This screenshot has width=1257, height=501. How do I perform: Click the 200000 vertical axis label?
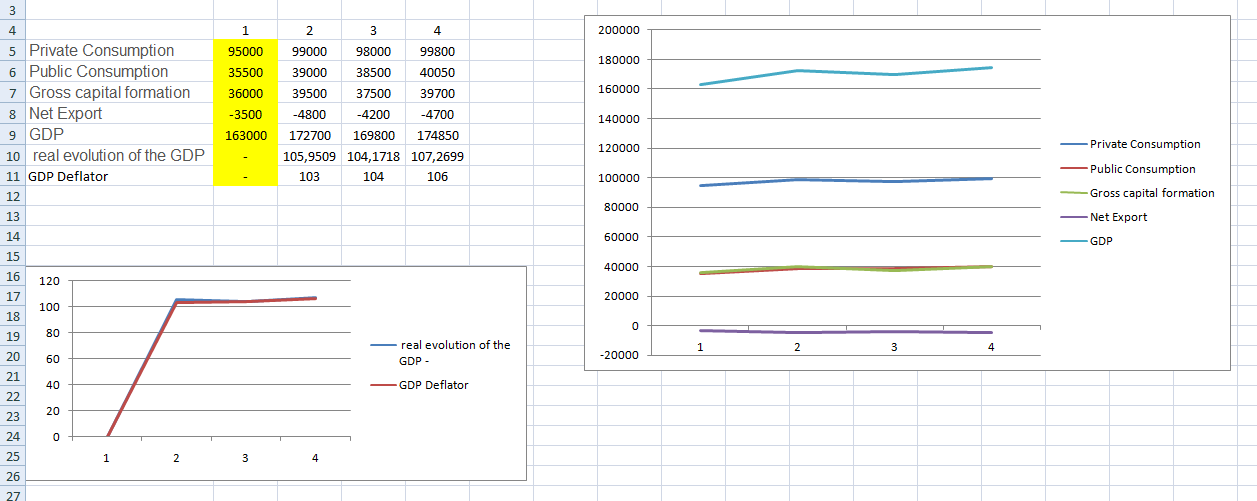617,30
